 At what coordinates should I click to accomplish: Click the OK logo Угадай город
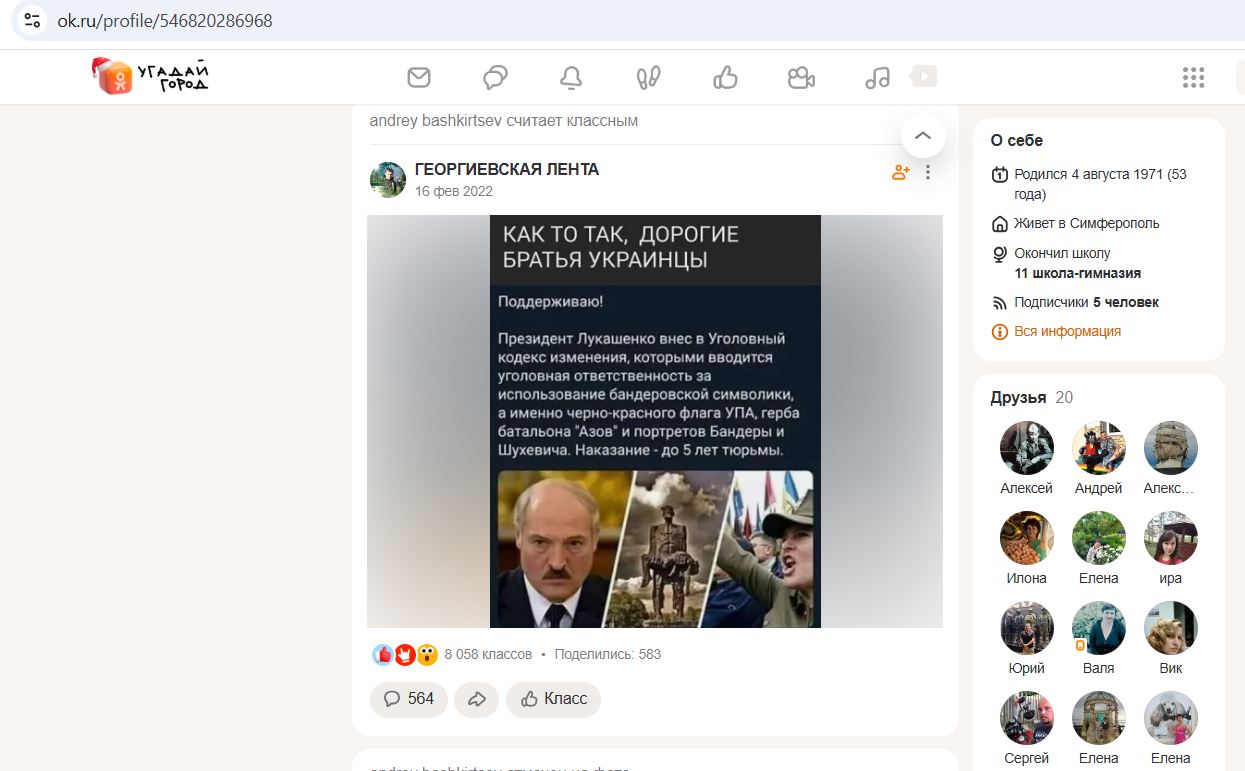point(151,76)
